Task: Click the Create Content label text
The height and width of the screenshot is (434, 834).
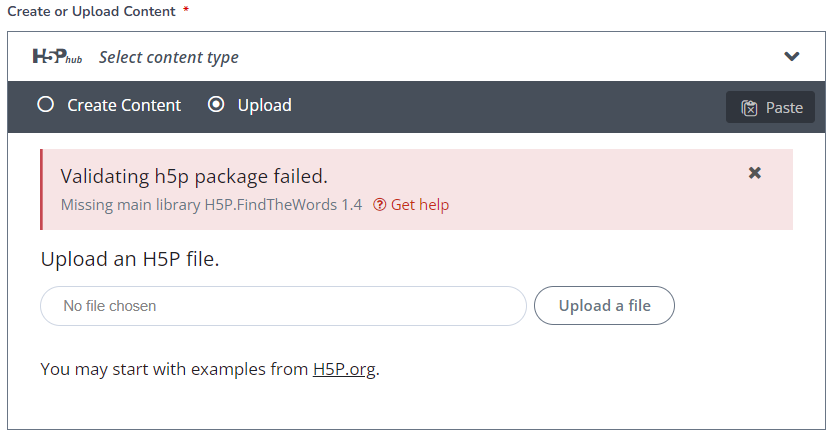Action: [x=124, y=105]
